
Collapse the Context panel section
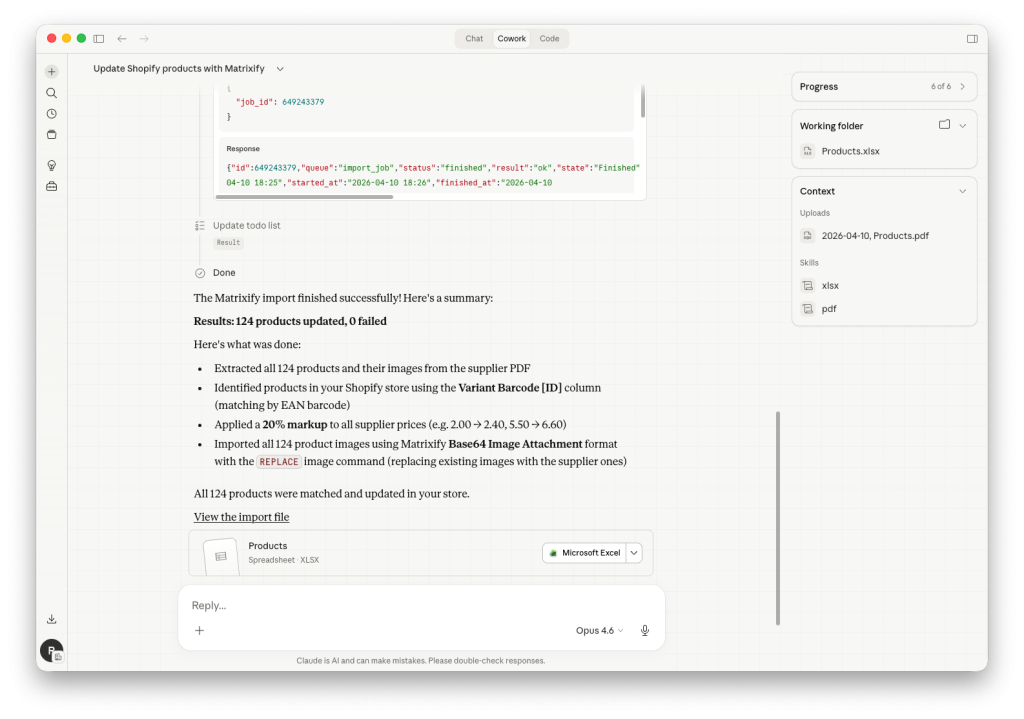pos(963,191)
